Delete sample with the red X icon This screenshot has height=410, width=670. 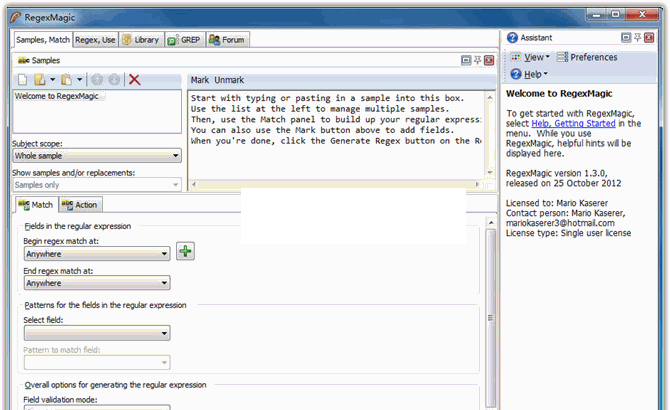tap(134, 79)
